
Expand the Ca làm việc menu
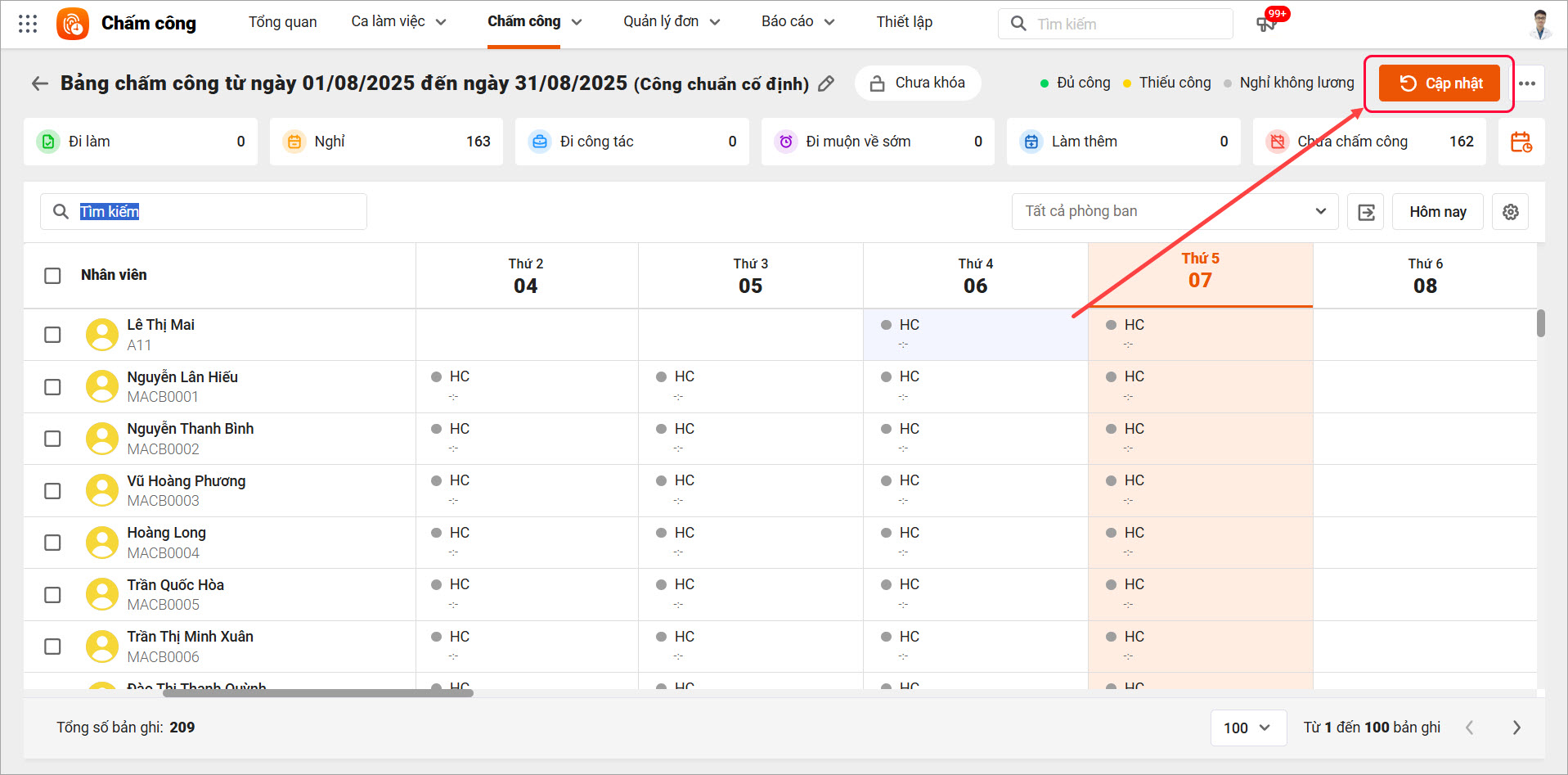click(398, 22)
